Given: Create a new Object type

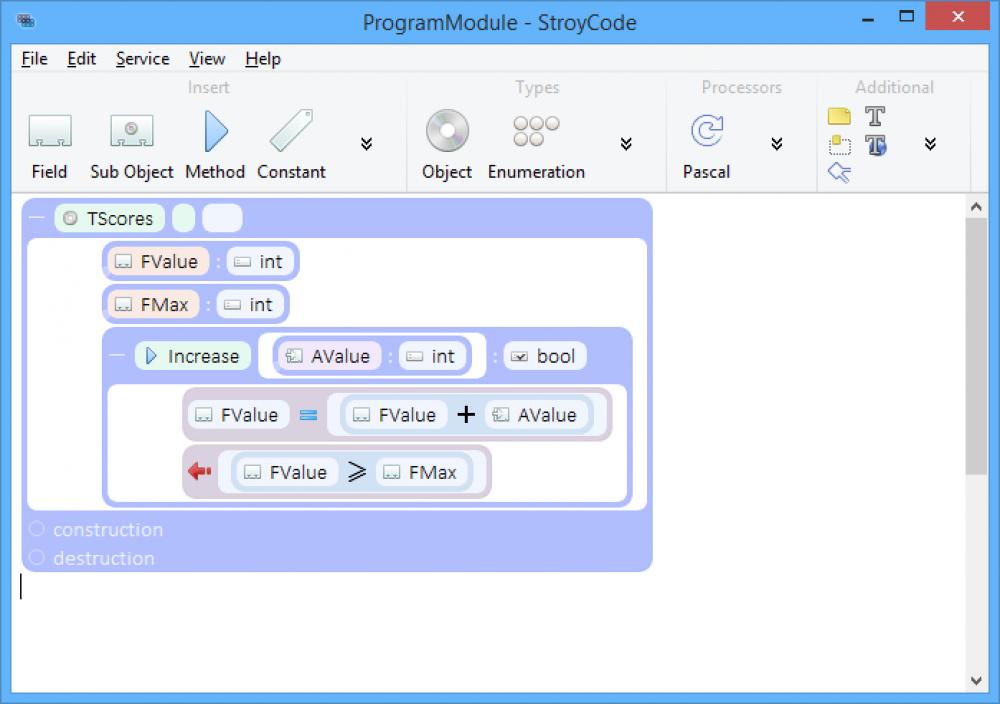Looking at the screenshot, I should [x=446, y=140].
